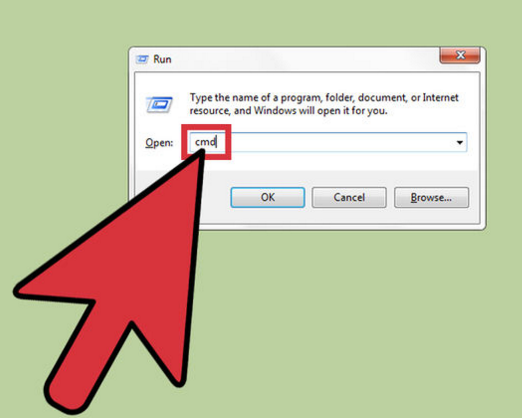522x418 pixels.
Task: Close the Run dialog with the X
Action: pos(460,55)
